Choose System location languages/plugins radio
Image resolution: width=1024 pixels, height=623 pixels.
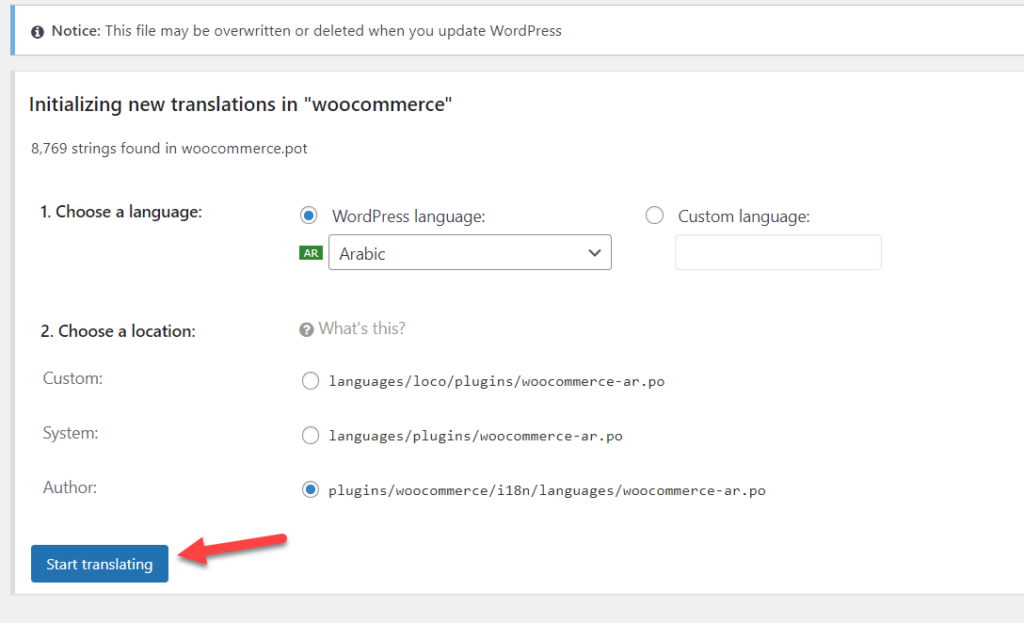point(310,436)
